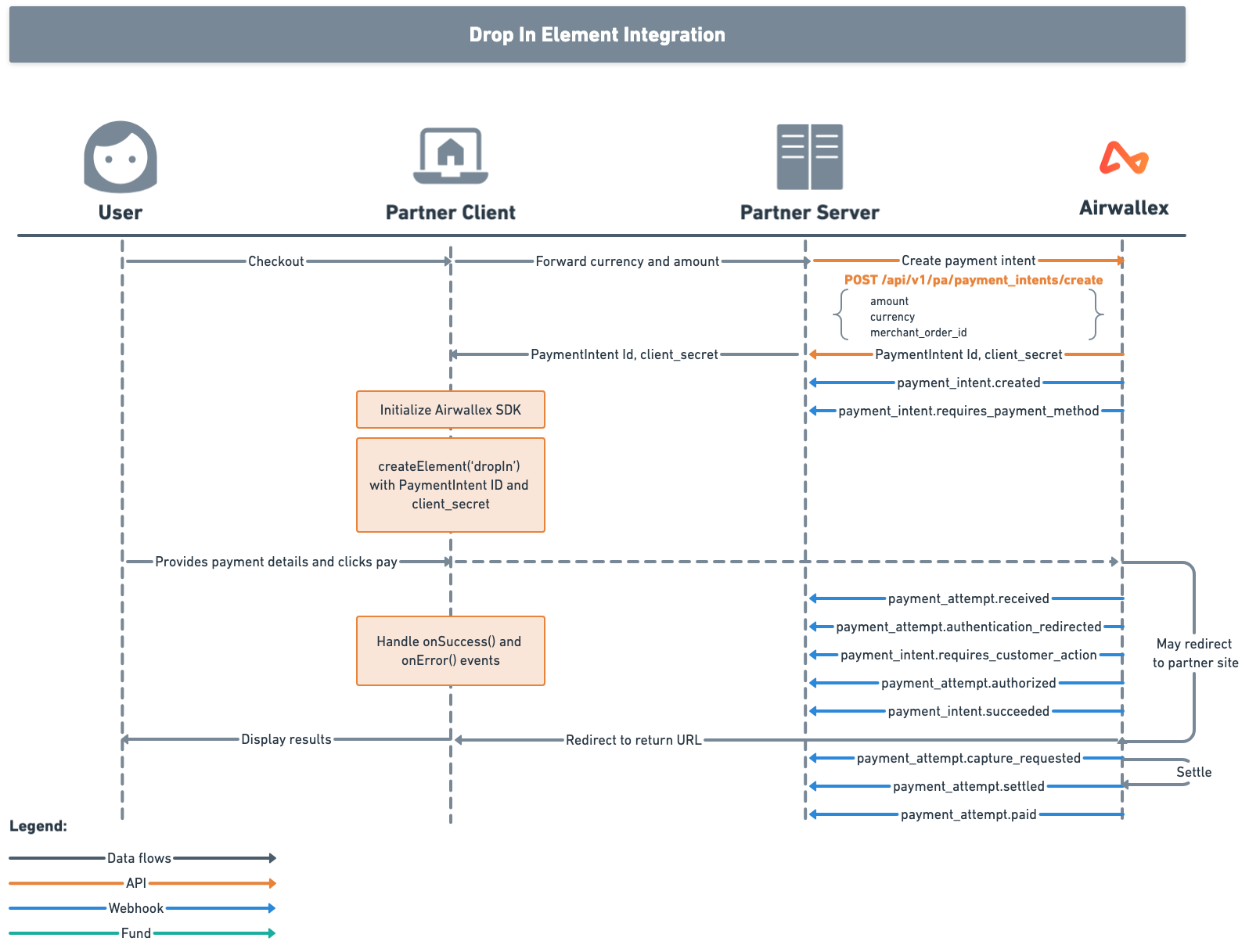Click the Redirect to return URL label
1249x952 pixels.
pyautogui.click(x=633, y=740)
